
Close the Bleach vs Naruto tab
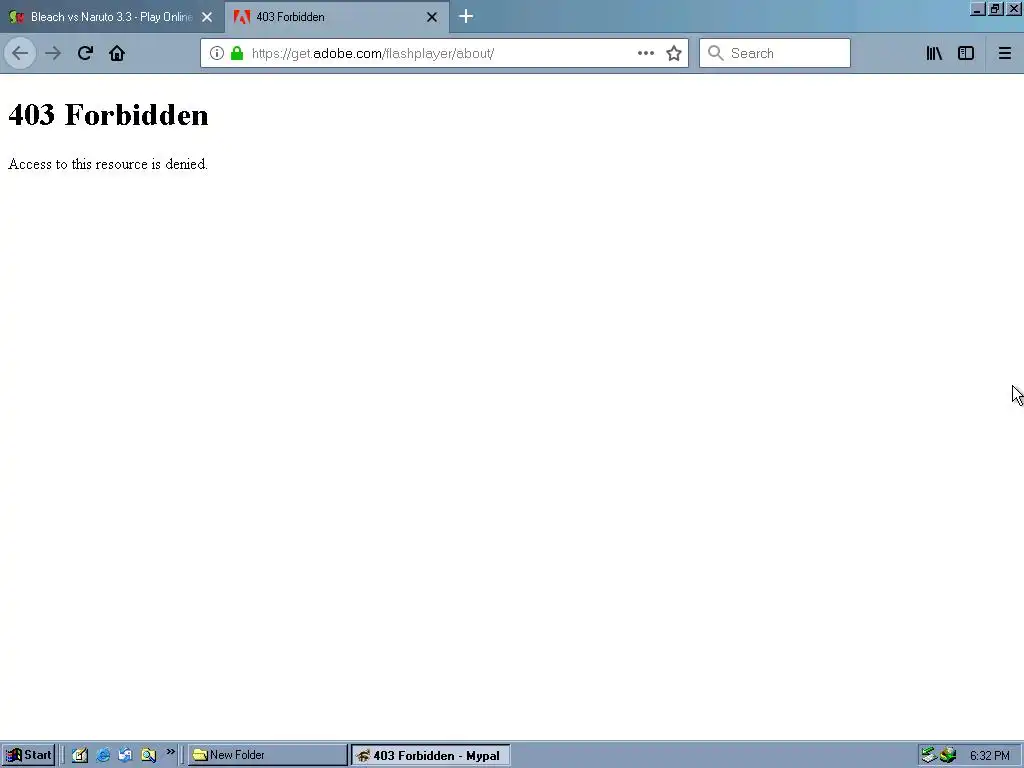pyautogui.click(x=207, y=17)
